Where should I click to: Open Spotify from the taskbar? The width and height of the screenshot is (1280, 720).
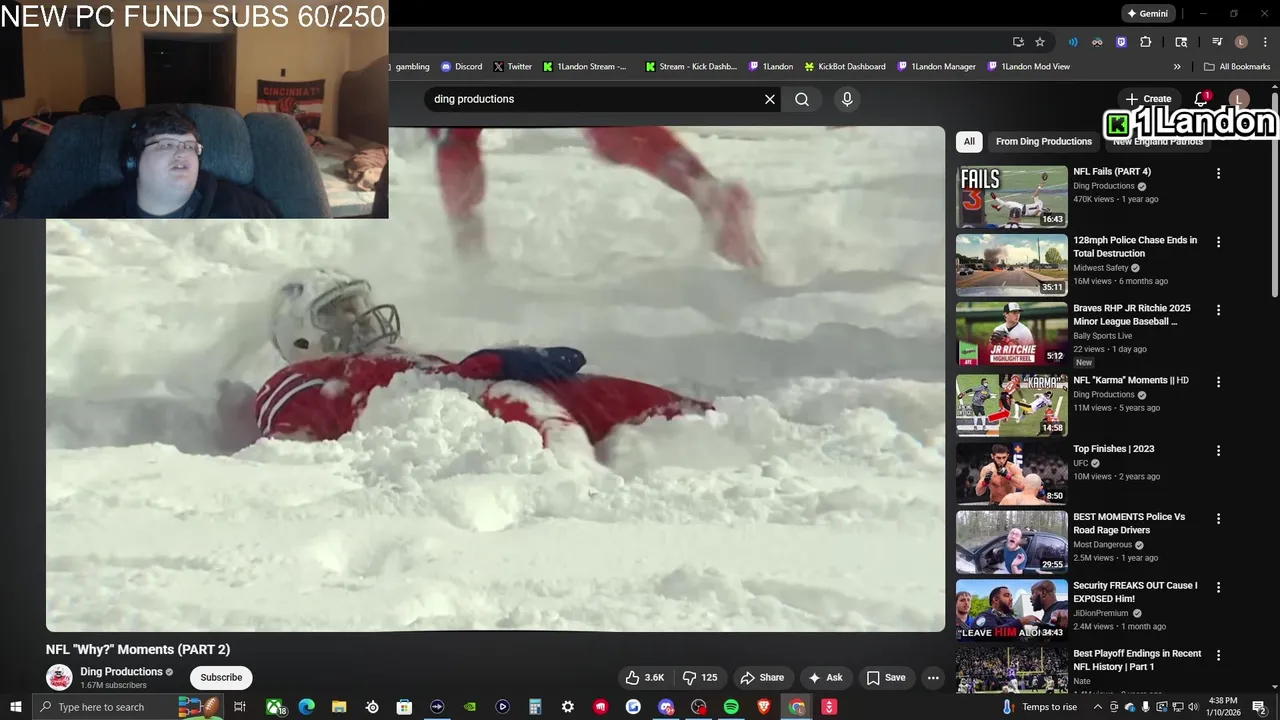click(x=731, y=707)
